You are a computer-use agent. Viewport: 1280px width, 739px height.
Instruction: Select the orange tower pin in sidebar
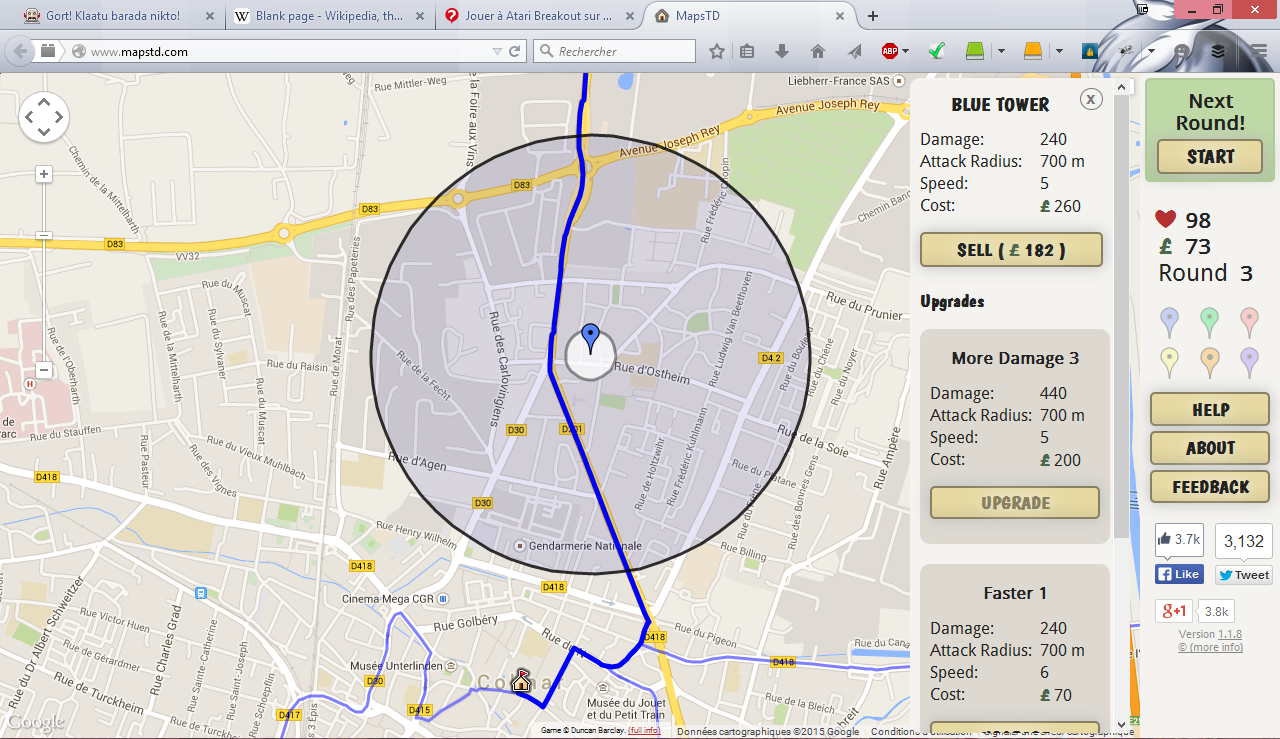[1209, 362]
